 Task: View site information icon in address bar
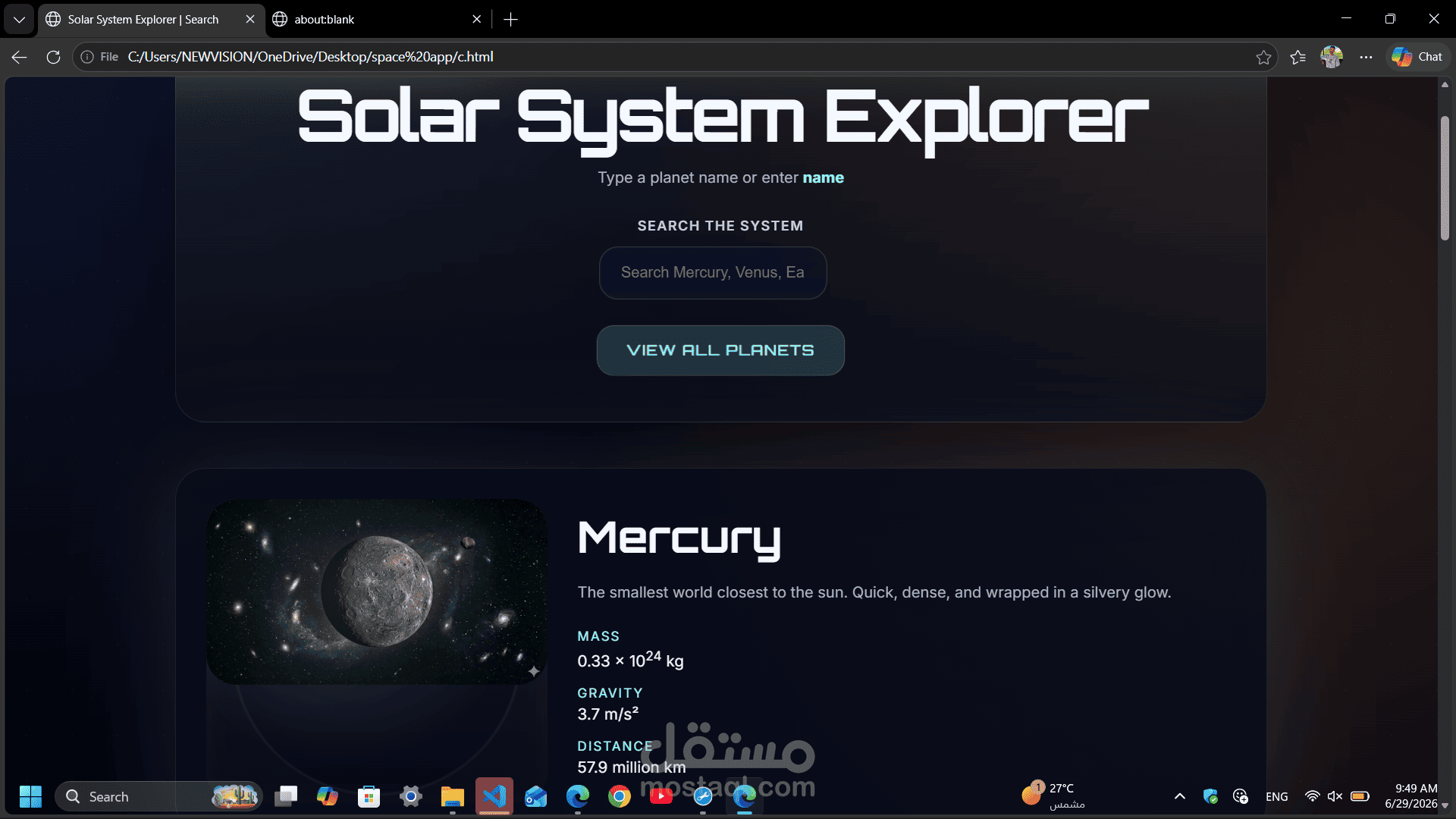[x=87, y=57]
